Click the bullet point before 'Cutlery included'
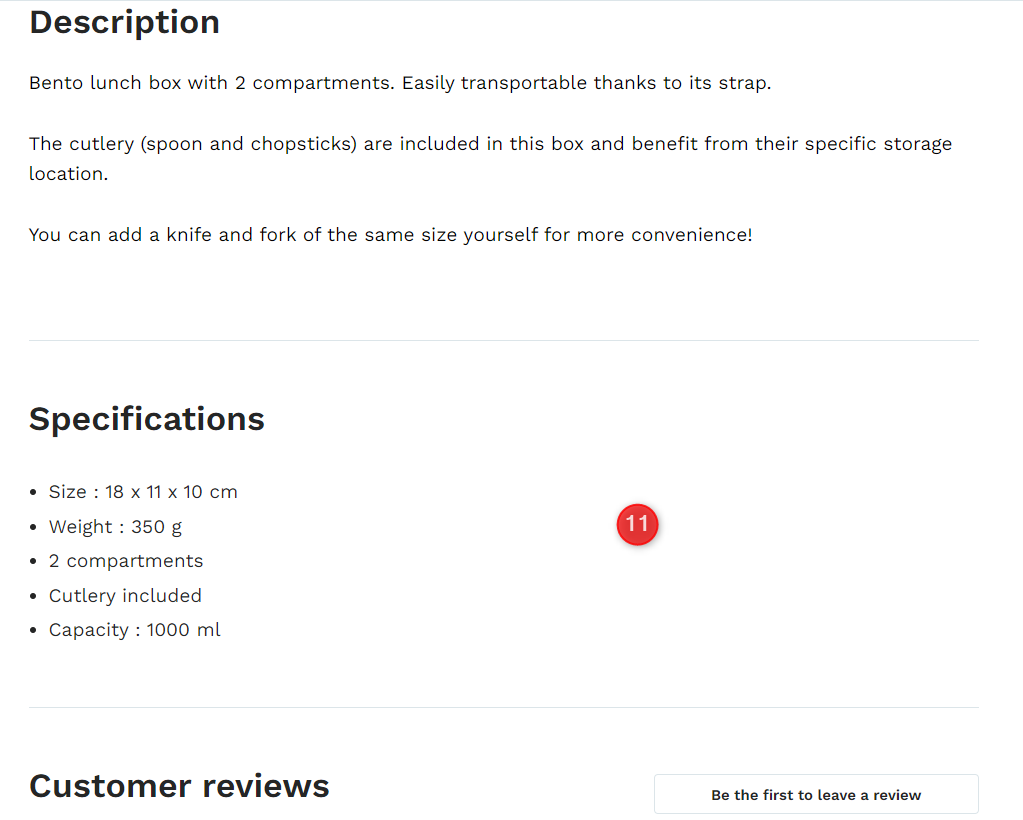The image size is (1023, 820). [x=33, y=596]
